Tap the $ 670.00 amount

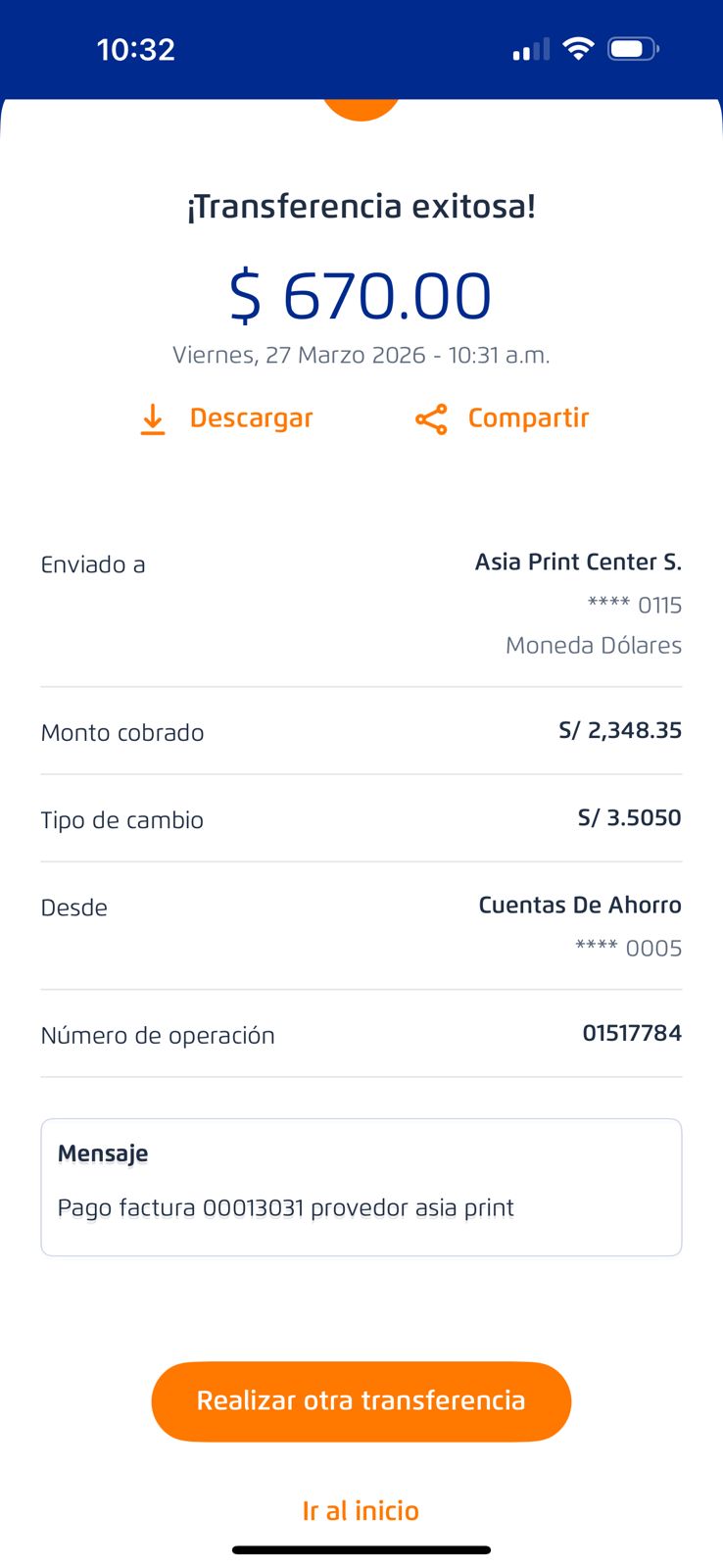(x=361, y=296)
